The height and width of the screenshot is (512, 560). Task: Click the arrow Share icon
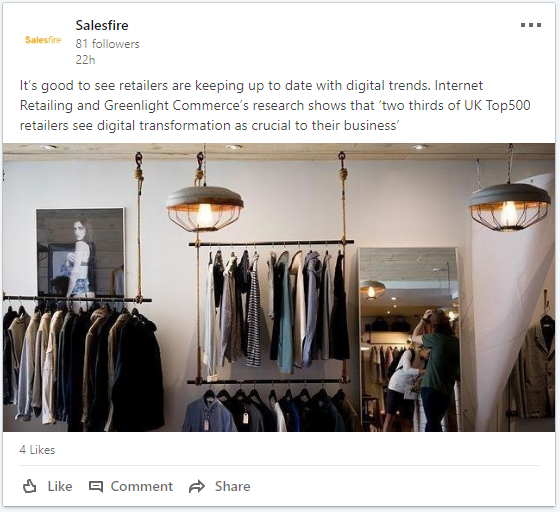click(x=197, y=486)
